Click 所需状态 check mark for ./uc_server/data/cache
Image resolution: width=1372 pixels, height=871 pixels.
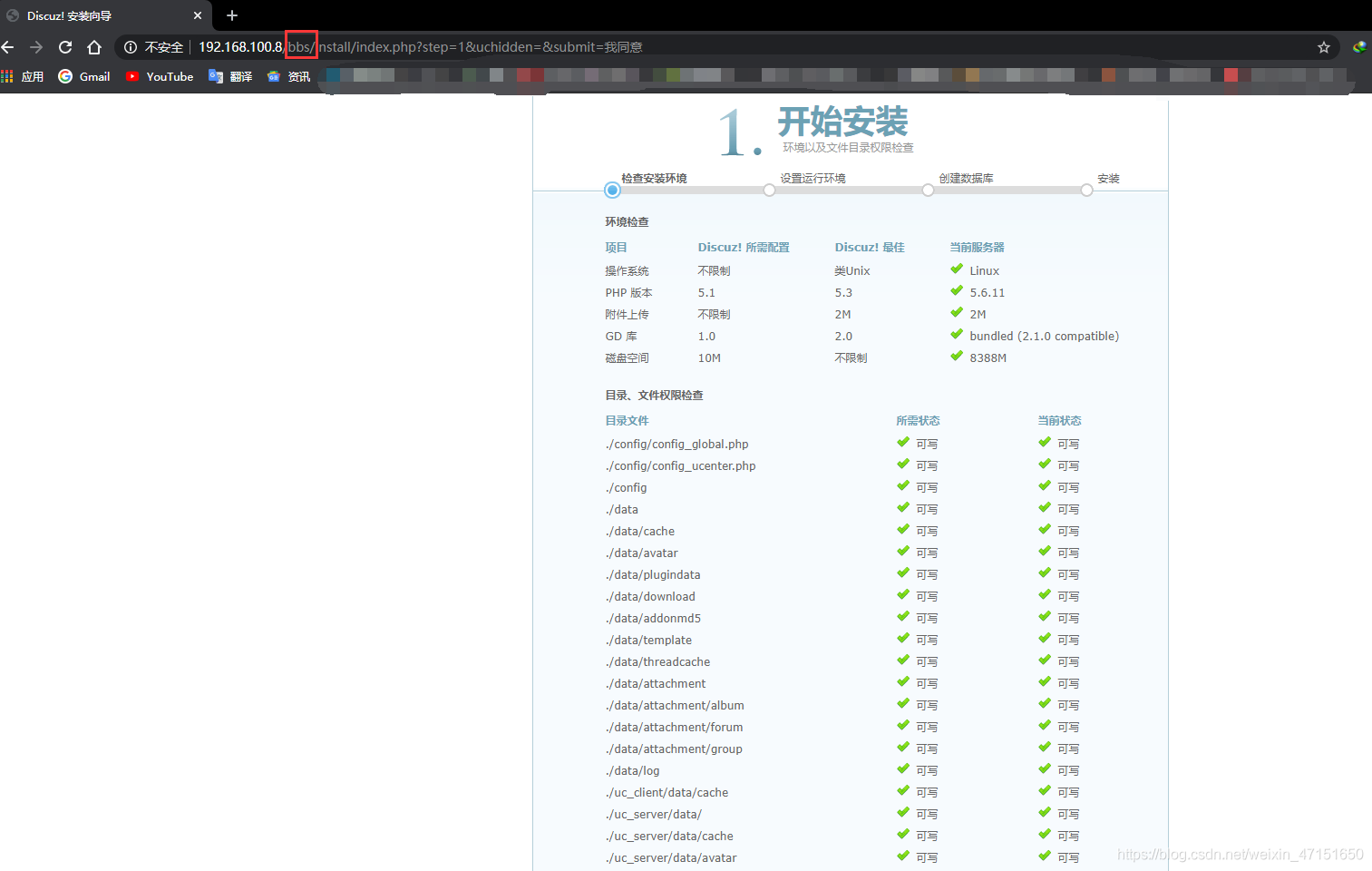pyautogui.click(x=903, y=834)
